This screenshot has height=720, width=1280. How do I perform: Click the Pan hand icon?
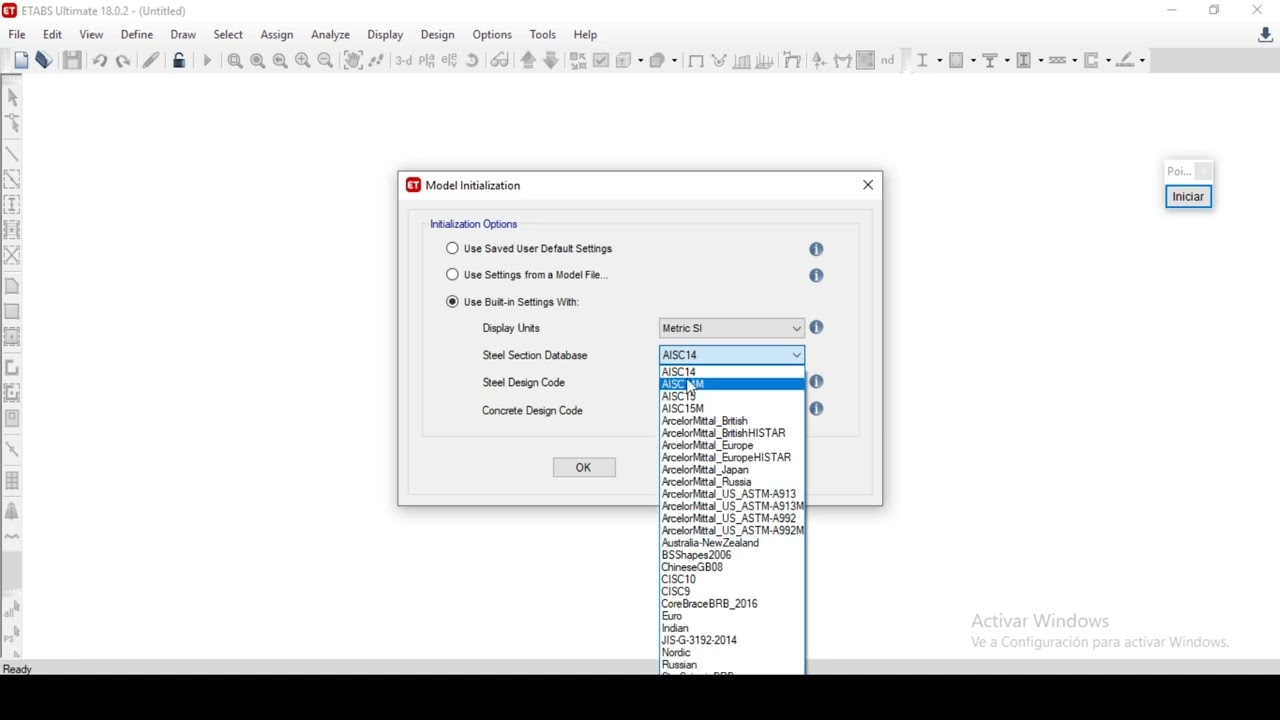coord(353,61)
